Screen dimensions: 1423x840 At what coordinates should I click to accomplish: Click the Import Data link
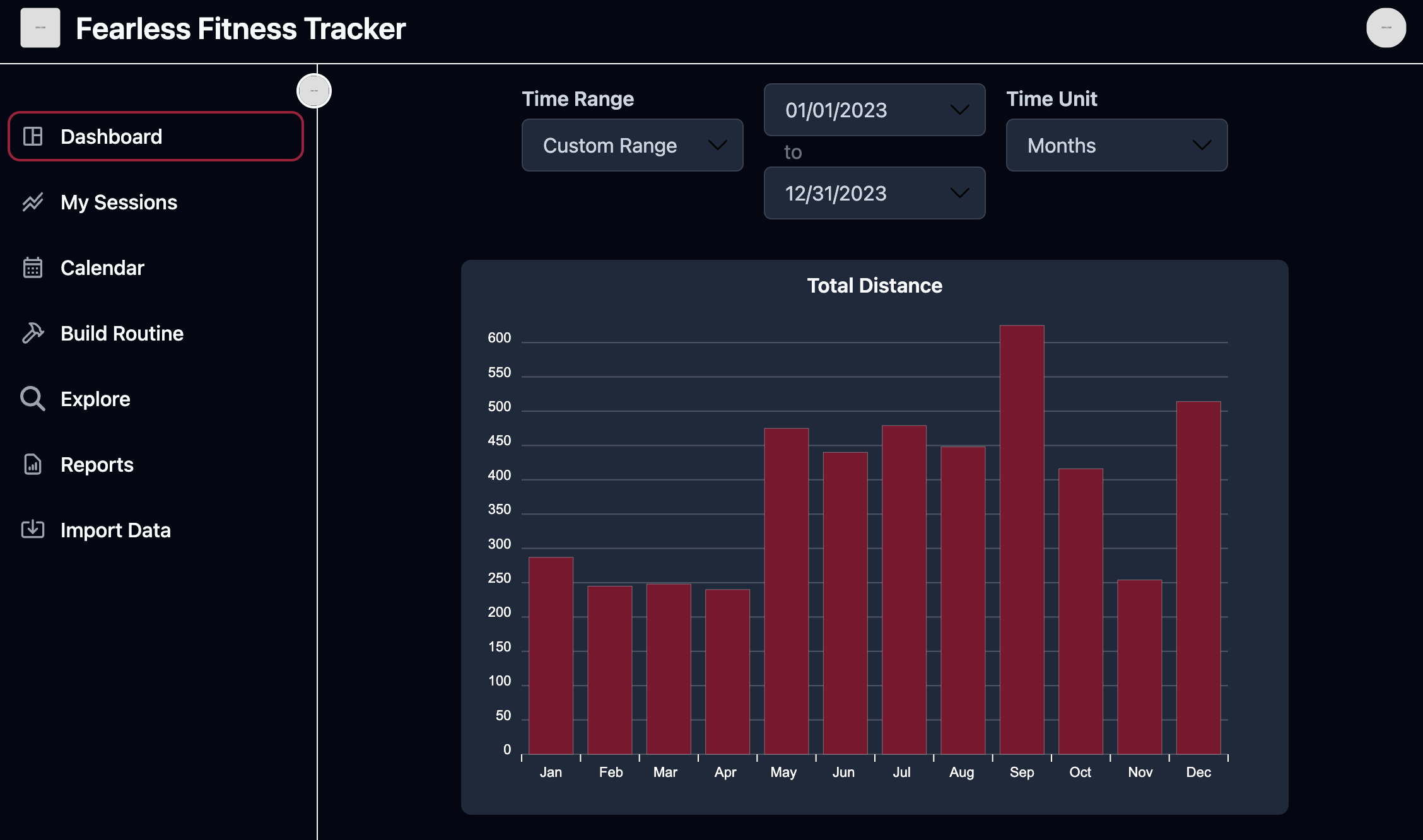coord(115,530)
